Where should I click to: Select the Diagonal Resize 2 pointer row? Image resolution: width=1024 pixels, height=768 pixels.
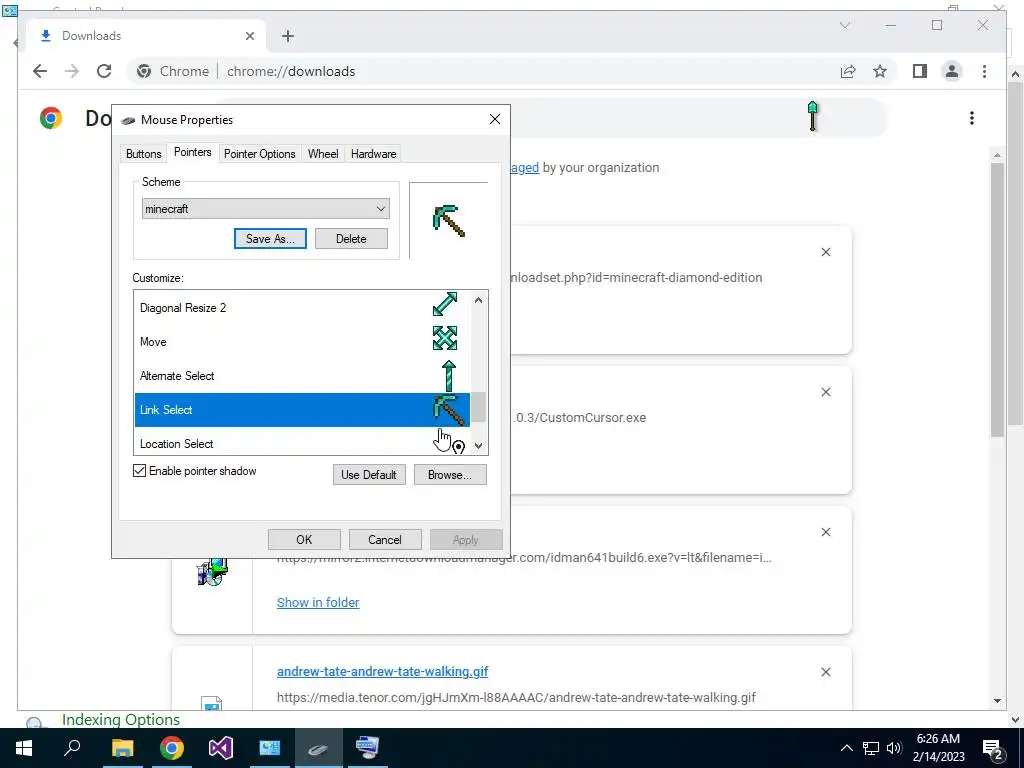pos(302,308)
